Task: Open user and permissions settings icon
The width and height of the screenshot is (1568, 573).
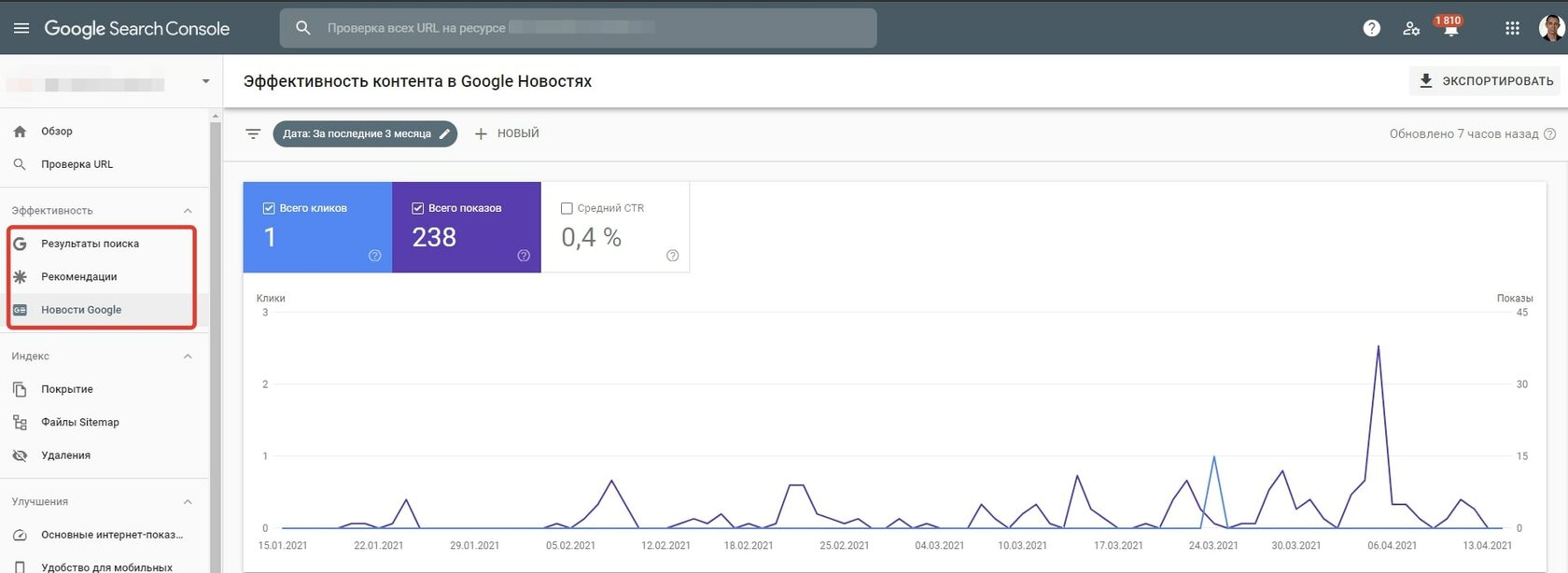Action: (x=1411, y=28)
